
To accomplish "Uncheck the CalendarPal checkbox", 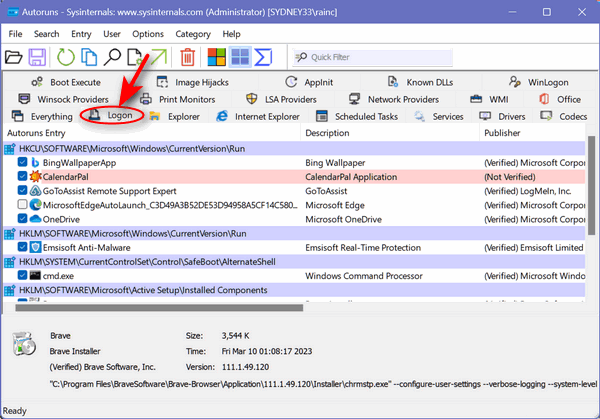I will pyautogui.click(x=22, y=176).
